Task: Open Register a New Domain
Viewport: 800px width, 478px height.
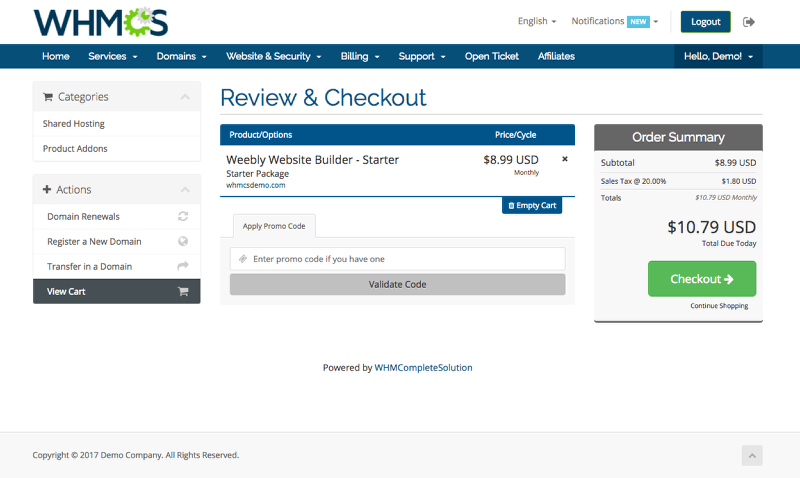Action: pos(116,241)
